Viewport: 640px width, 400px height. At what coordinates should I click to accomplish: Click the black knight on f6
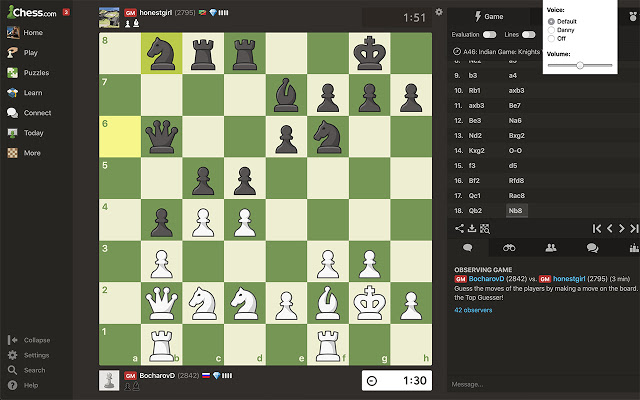(328, 137)
